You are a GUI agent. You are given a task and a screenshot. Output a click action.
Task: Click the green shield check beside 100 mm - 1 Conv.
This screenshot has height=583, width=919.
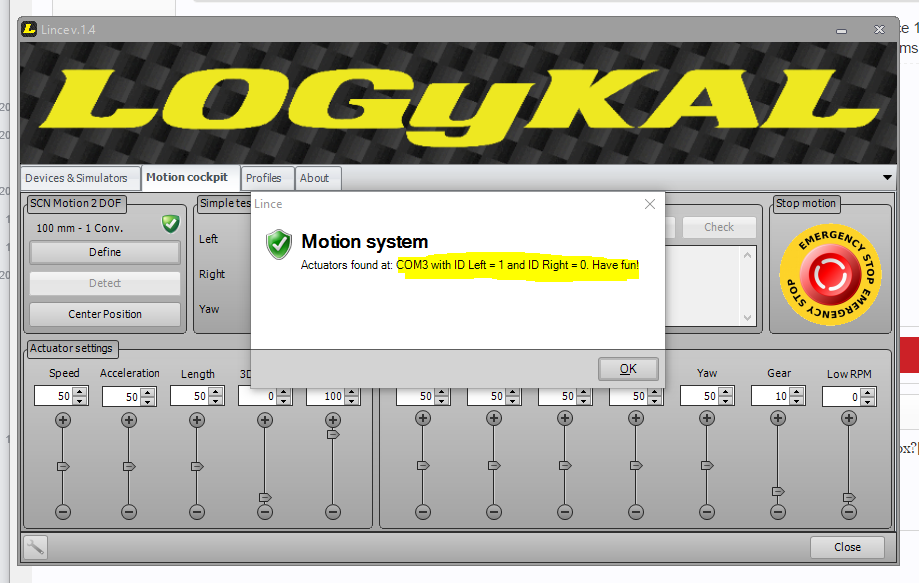[x=171, y=224]
